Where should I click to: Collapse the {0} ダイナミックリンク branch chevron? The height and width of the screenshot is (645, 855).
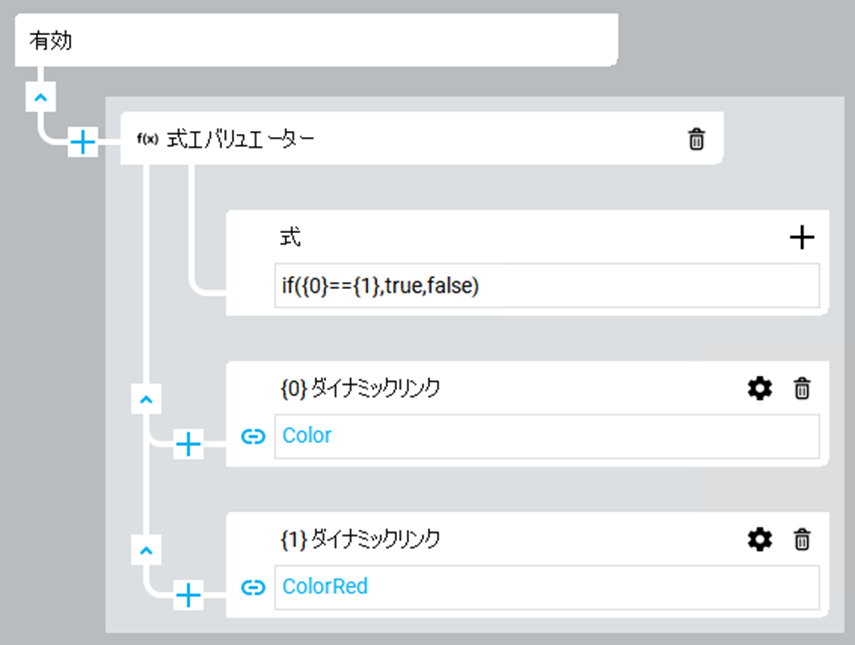pyautogui.click(x=146, y=399)
